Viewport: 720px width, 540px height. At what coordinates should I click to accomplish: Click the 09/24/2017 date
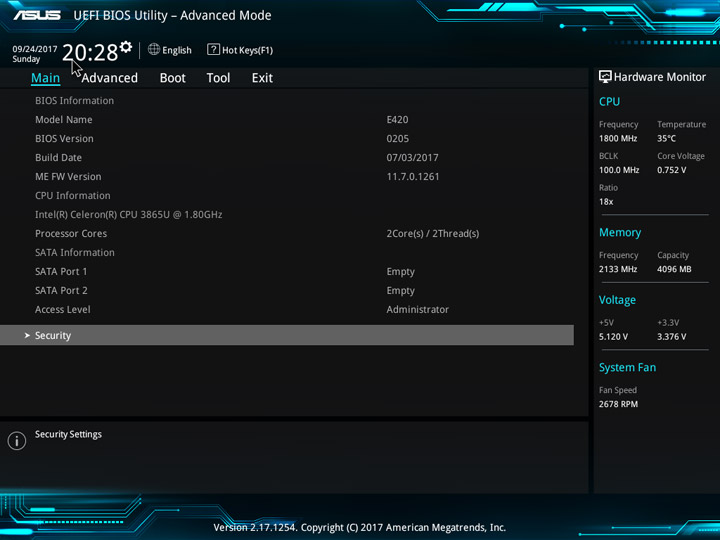(35, 49)
